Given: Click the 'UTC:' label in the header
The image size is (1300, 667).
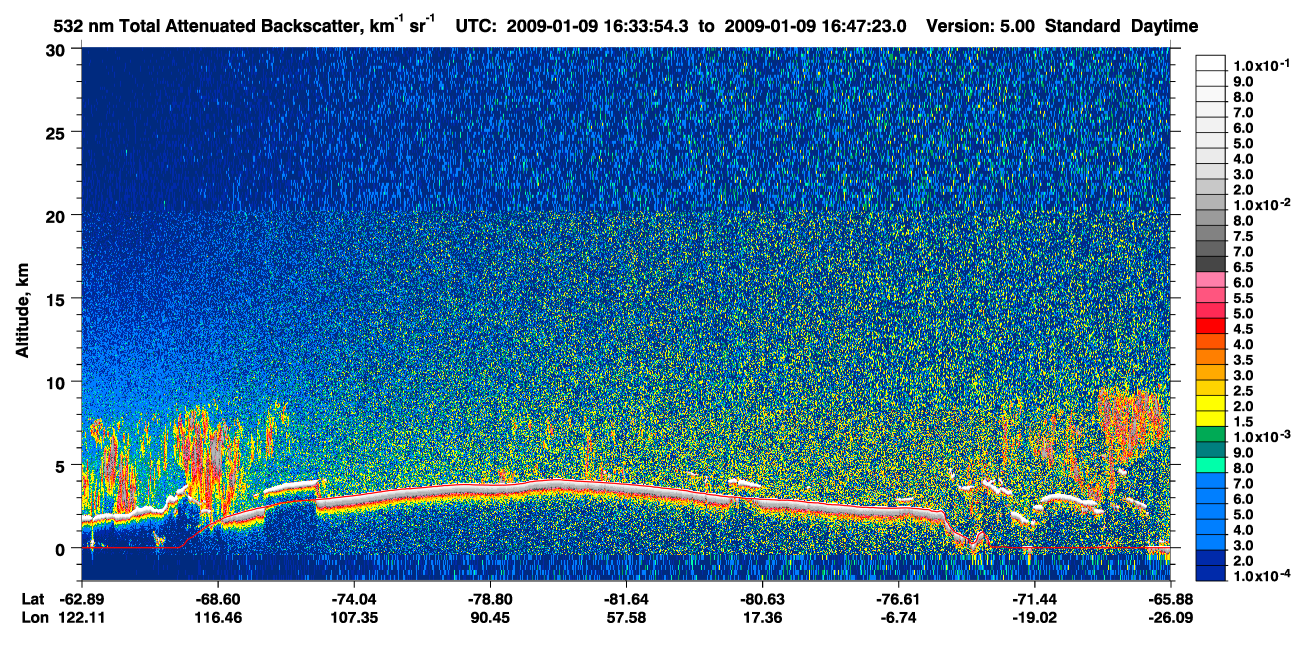Looking at the screenshot, I should [475, 26].
